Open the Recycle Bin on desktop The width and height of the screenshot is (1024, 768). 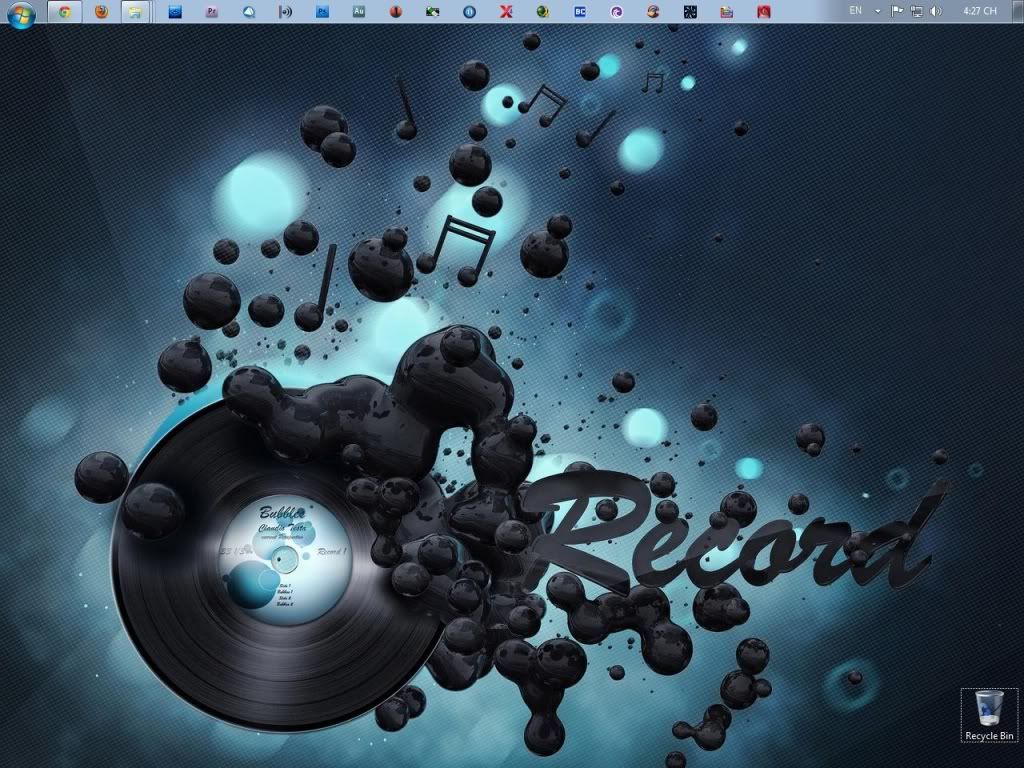(989, 714)
